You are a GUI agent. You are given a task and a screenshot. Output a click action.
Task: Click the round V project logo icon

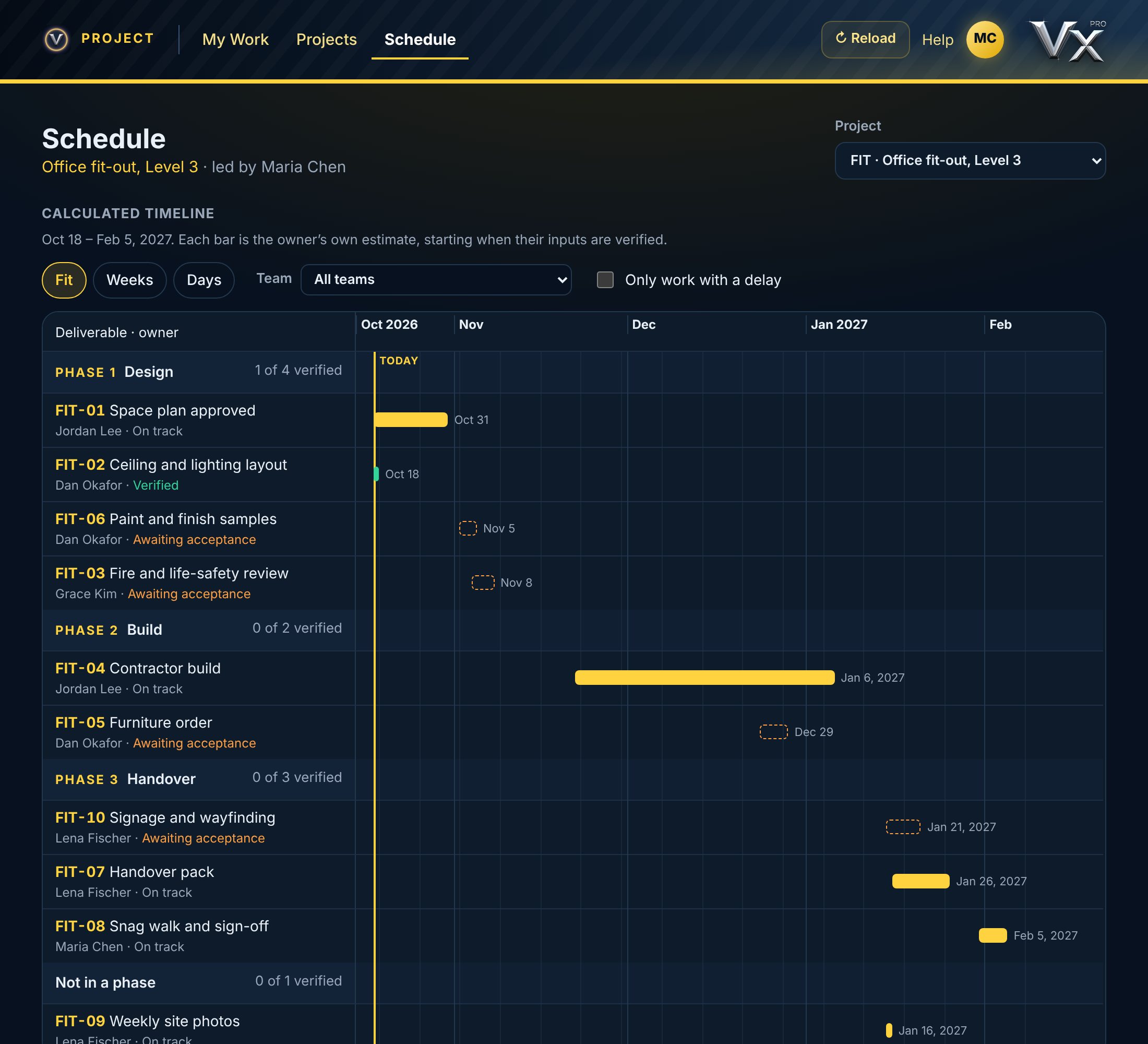pos(56,39)
